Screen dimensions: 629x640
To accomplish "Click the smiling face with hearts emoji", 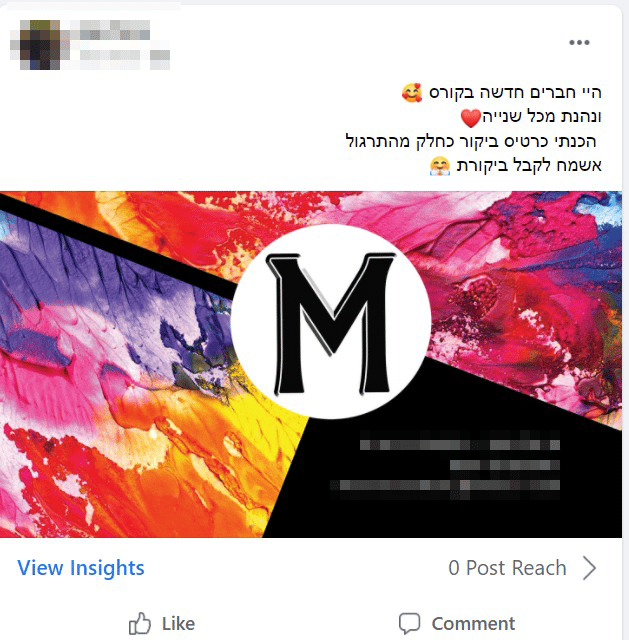I will pyautogui.click(x=412, y=93).
